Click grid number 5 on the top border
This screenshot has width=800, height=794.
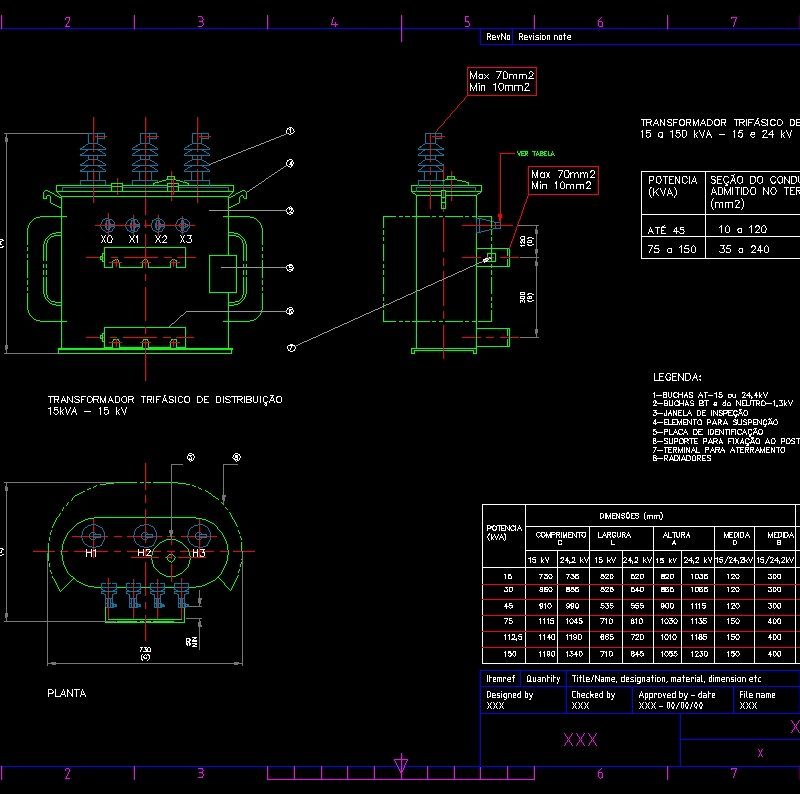pos(467,19)
